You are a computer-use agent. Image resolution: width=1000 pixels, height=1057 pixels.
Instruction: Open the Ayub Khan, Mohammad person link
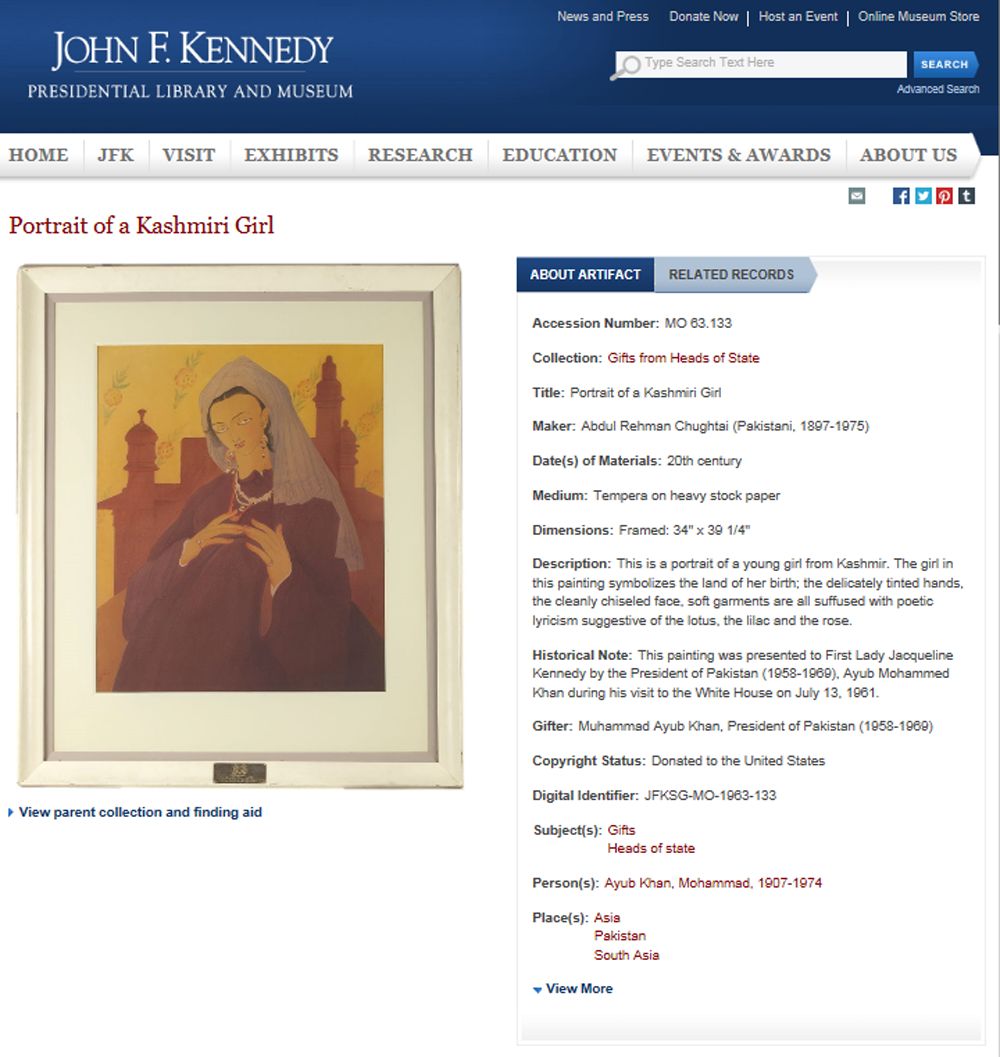pos(713,883)
